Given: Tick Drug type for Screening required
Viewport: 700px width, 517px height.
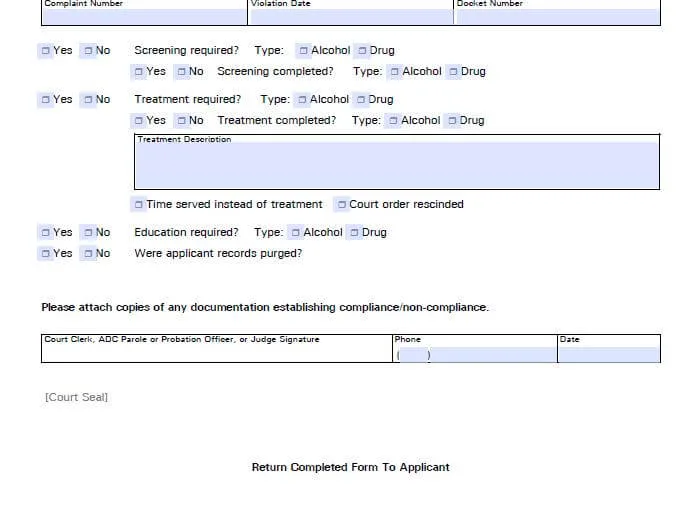Looking at the screenshot, I should [362, 50].
